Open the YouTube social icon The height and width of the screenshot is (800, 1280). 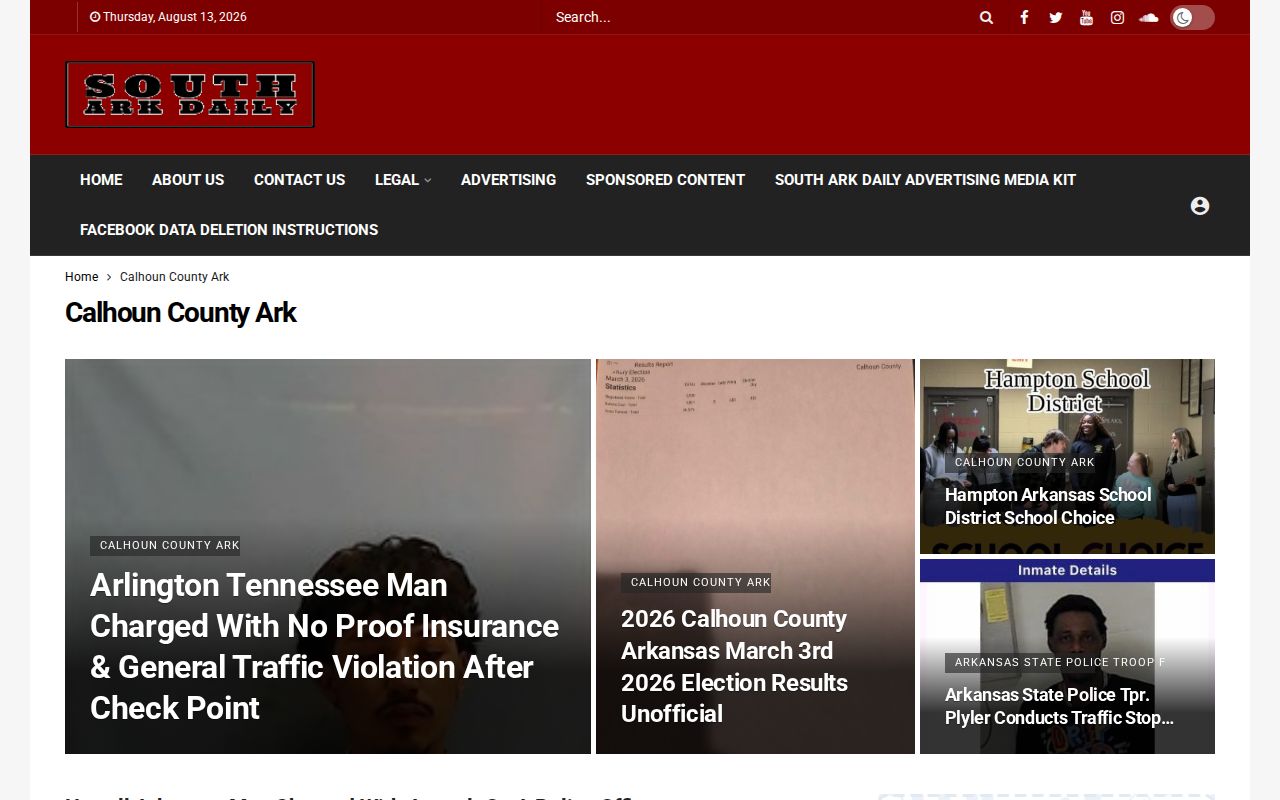[1086, 17]
